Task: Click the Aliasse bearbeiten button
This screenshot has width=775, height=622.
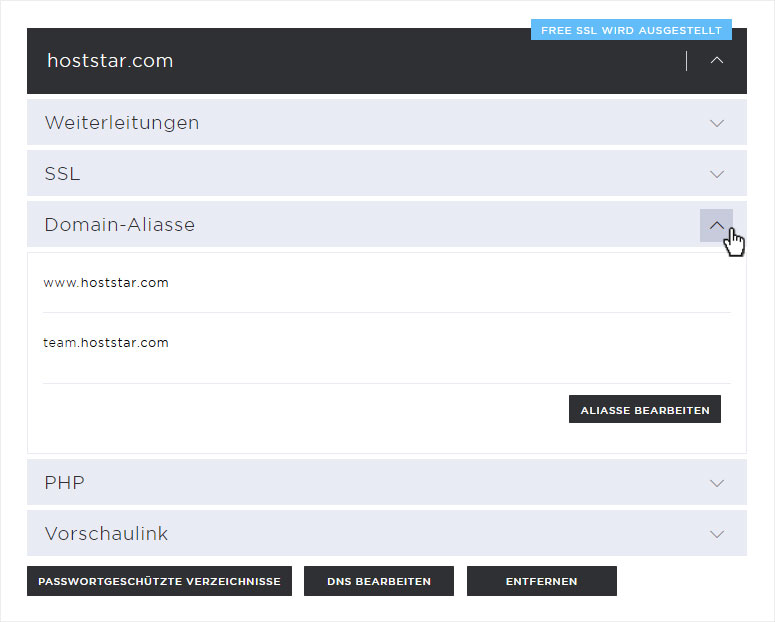Action: click(645, 409)
